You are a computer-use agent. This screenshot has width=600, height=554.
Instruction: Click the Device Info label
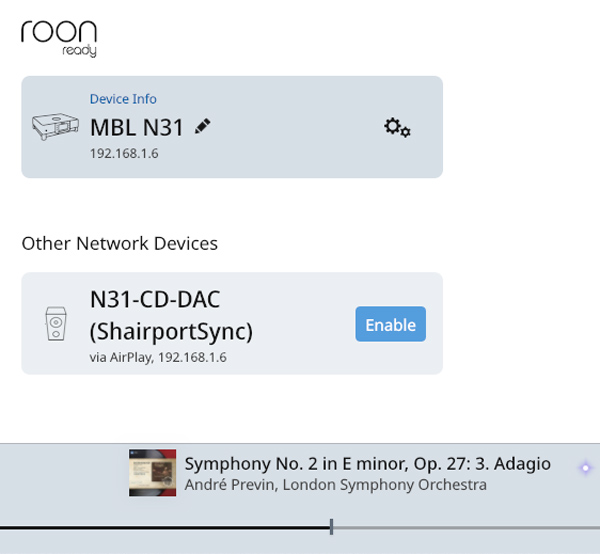tap(123, 99)
